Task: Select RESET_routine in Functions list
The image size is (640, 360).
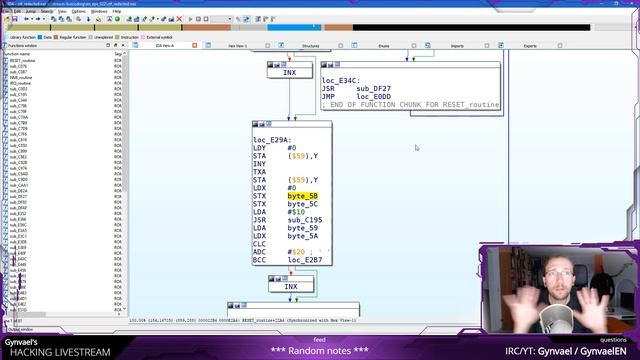Action: coord(22,60)
